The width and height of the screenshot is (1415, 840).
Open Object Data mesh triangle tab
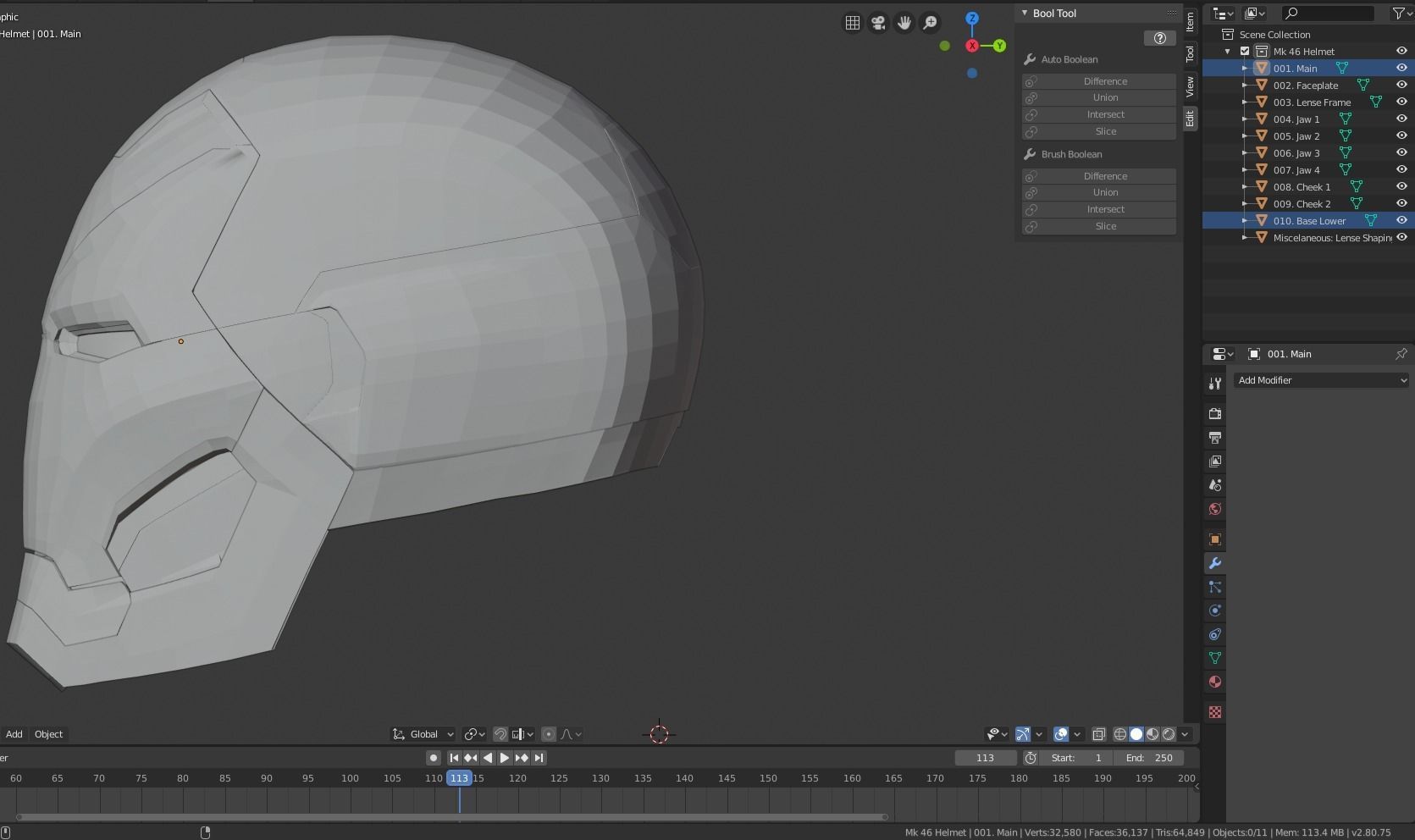1215,658
